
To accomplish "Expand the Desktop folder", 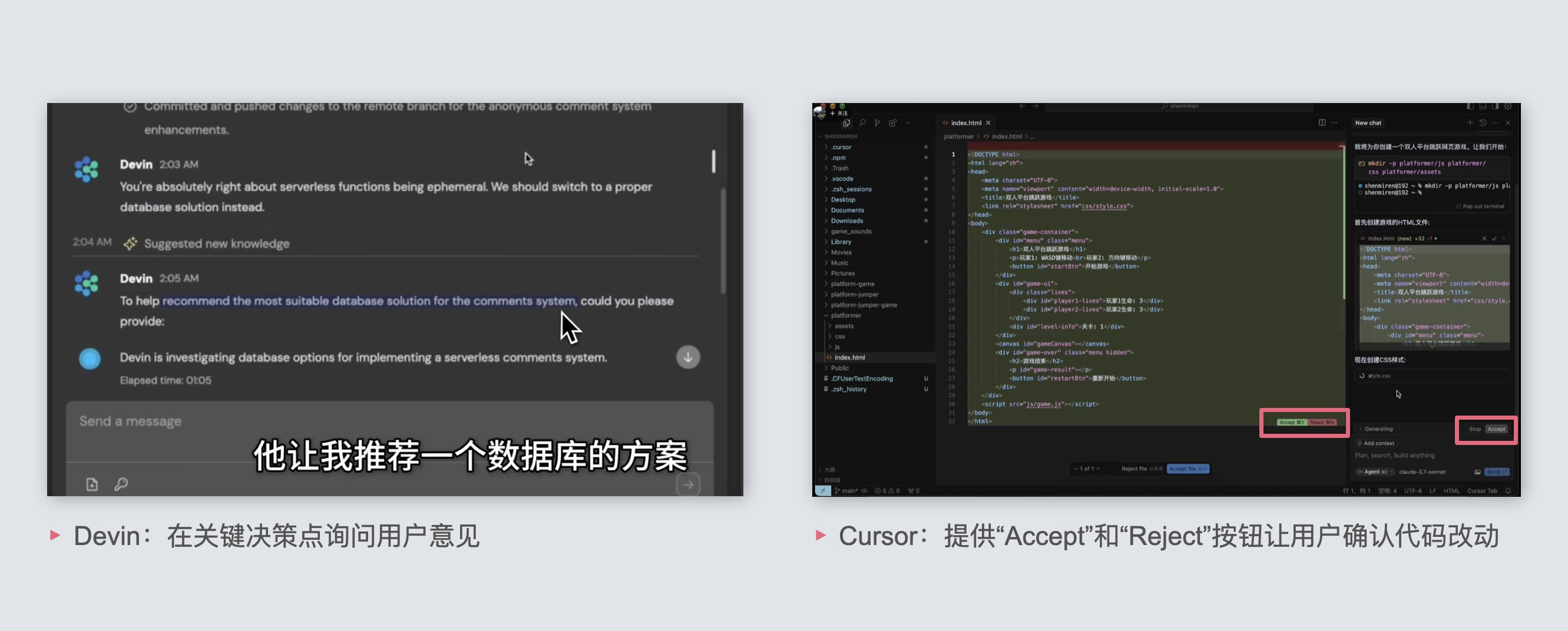I will [x=876, y=200].
